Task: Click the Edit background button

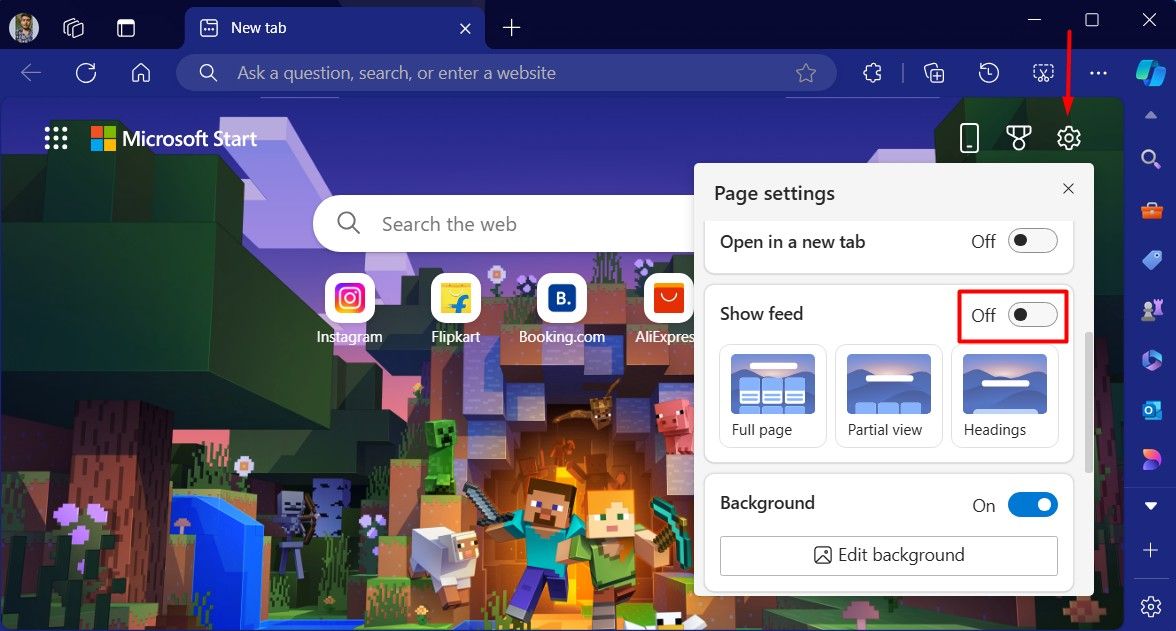Action: (x=889, y=555)
